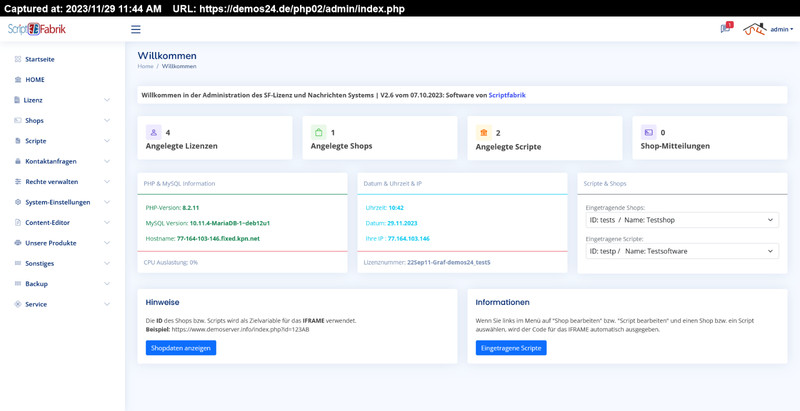Viewport: 800px width, 411px height.
Task: Click the IP address 77.164.103.146
Action: tap(408, 238)
